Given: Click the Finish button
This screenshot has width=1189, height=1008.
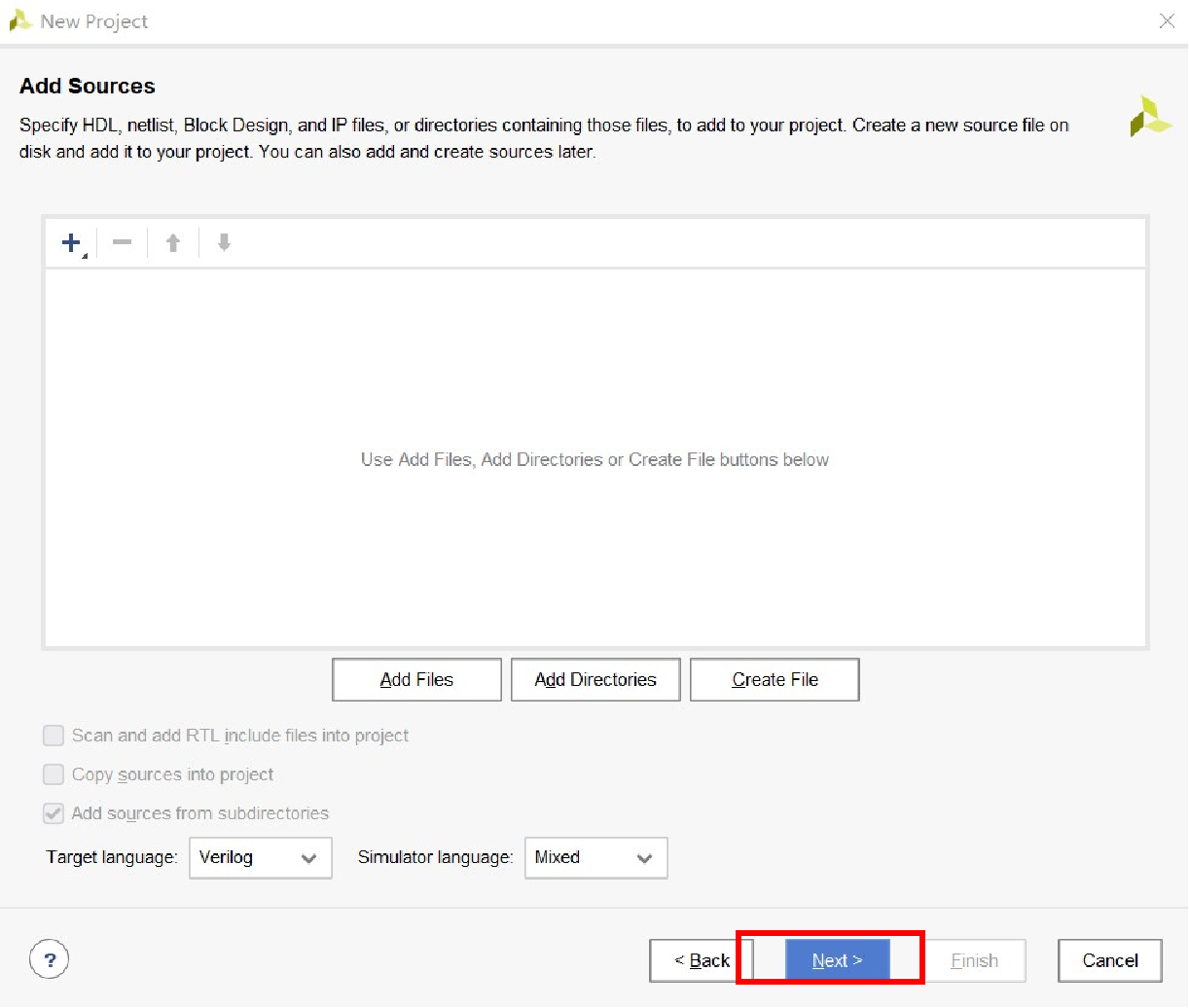Looking at the screenshot, I should point(974,960).
